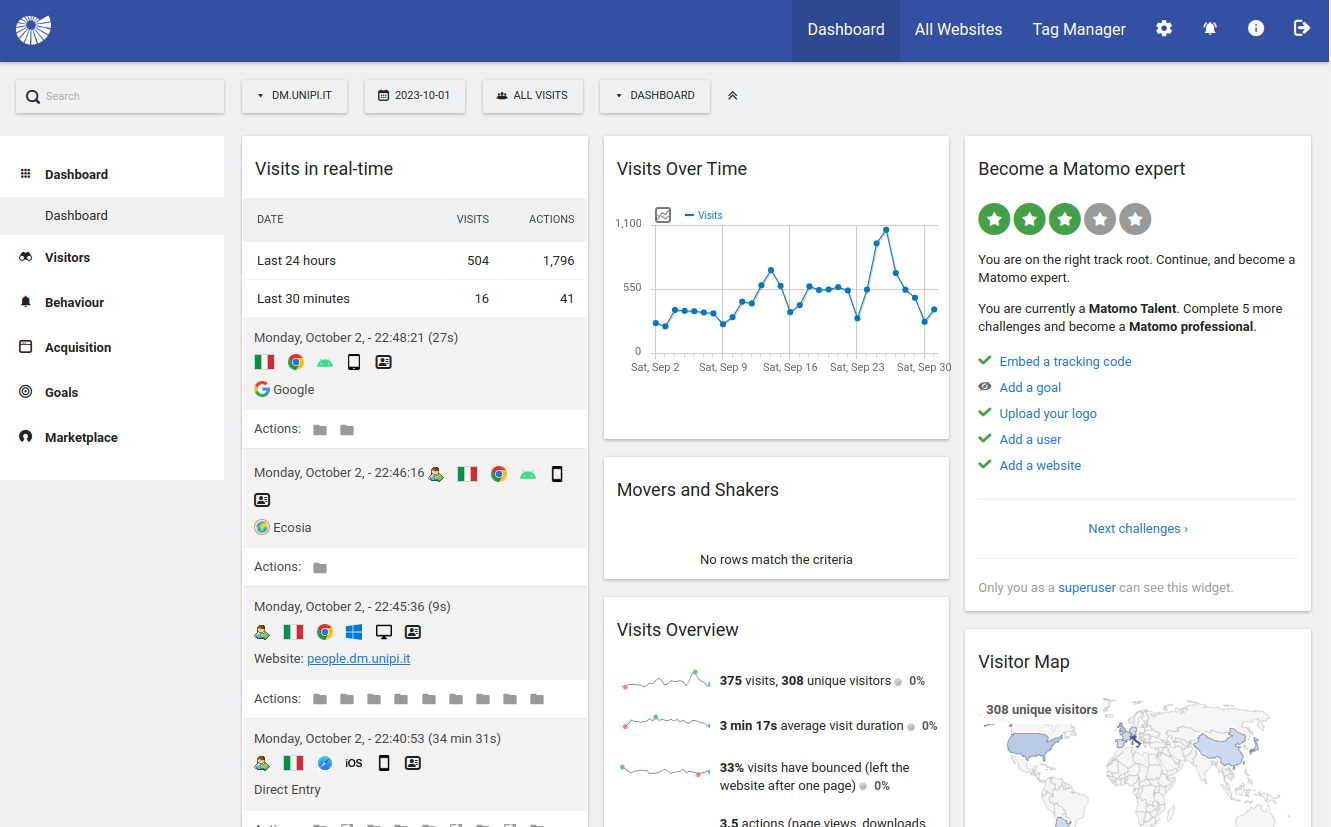Click the Ecosia search engine icon
The image size is (1331, 827).
pyautogui.click(x=262, y=527)
